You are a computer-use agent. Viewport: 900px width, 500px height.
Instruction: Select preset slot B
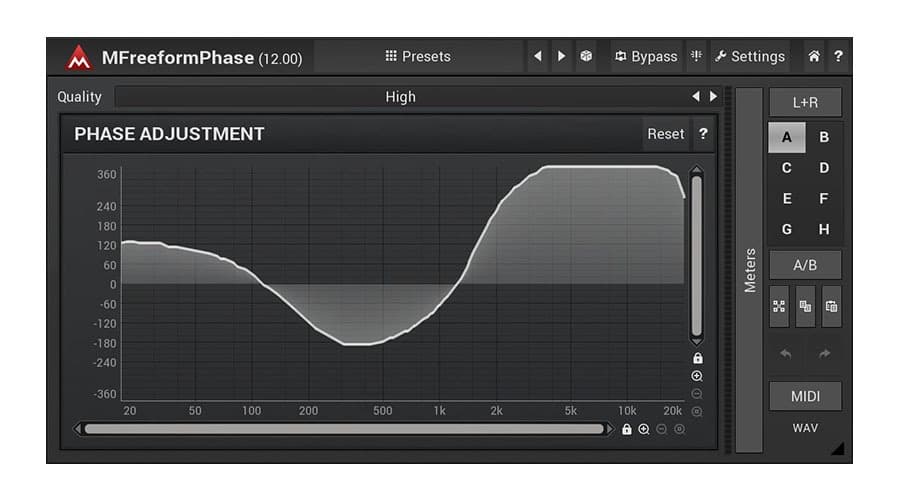coord(824,137)
